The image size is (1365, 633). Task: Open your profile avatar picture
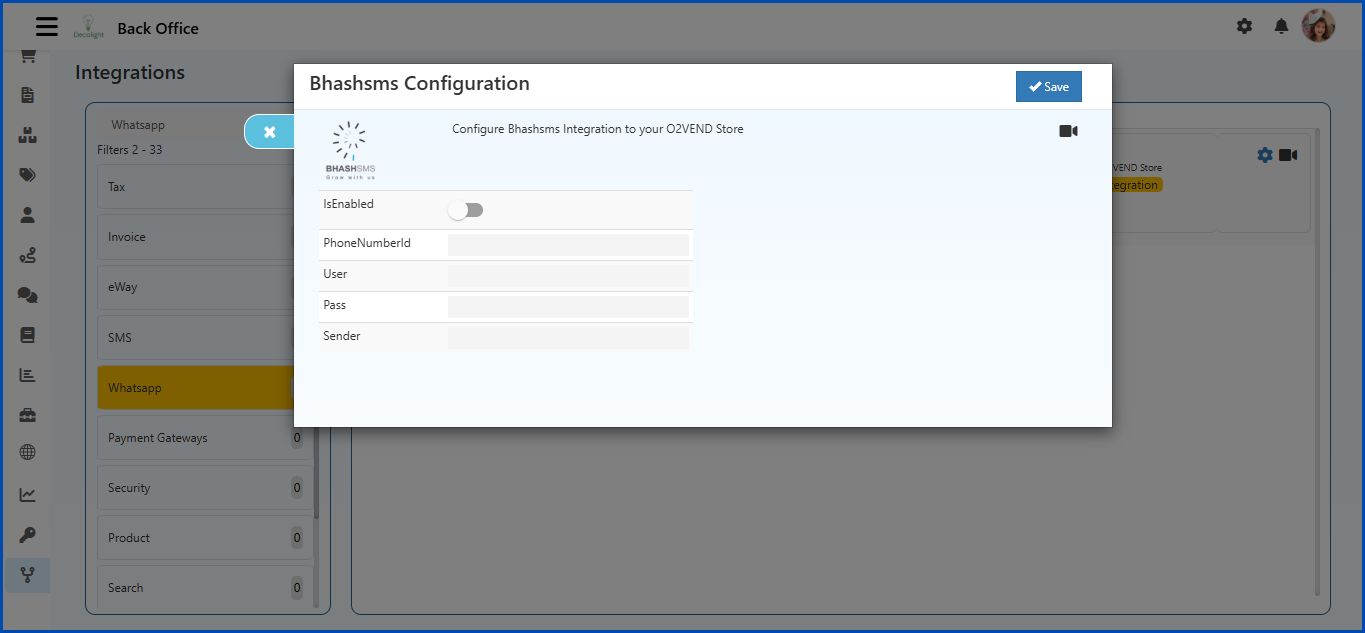click(1319, 25)
